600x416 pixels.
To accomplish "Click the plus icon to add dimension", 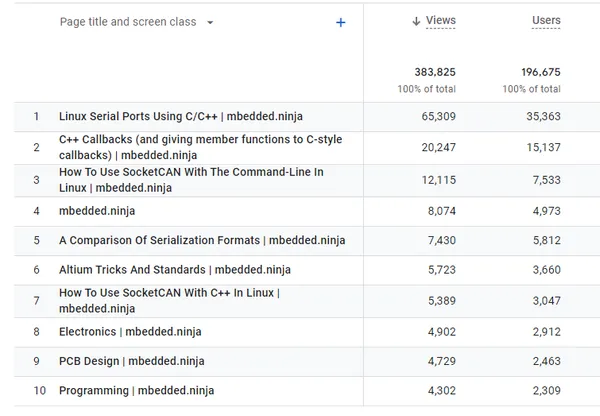I will click(340, 23).
